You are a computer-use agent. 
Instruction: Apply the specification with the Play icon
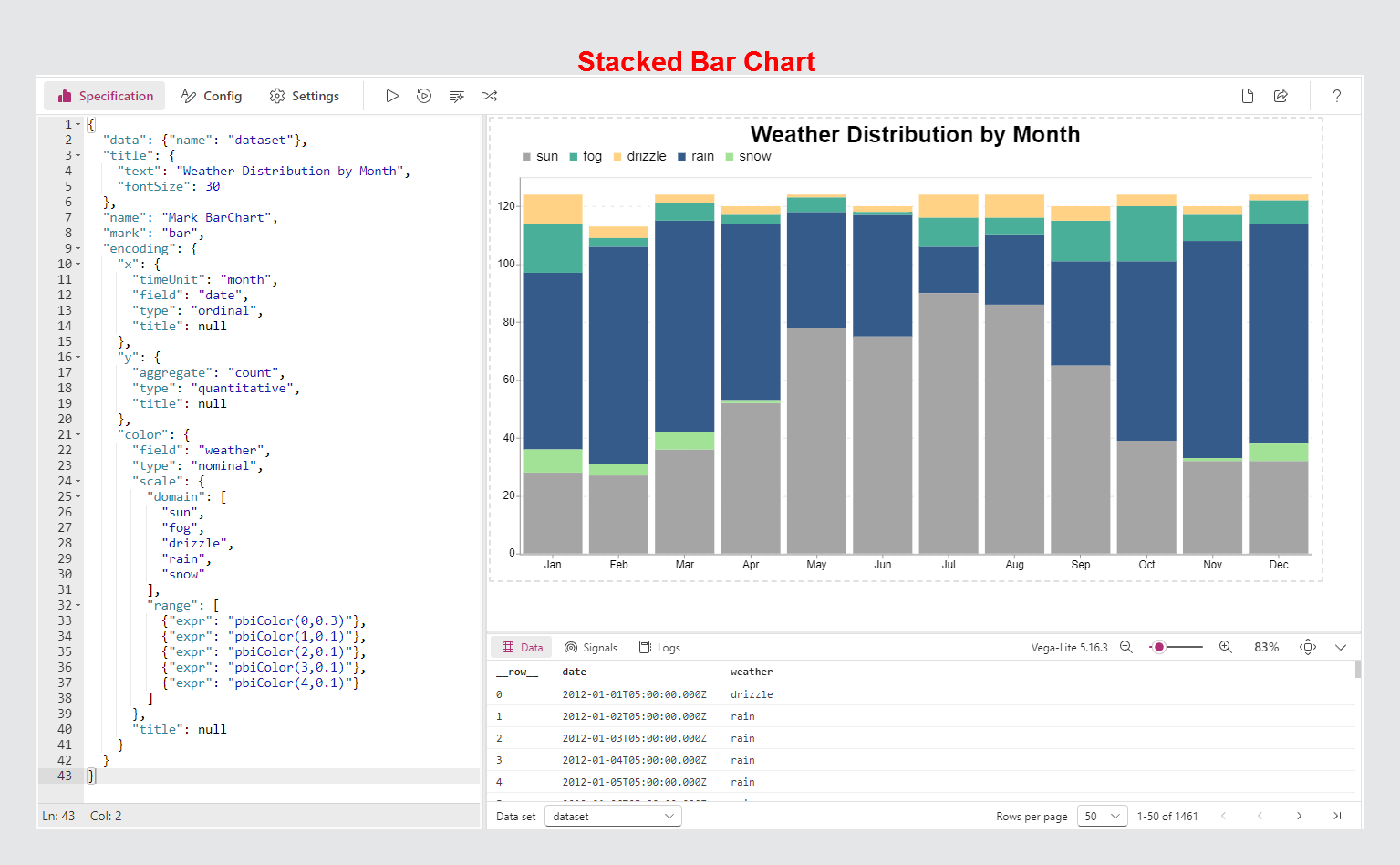(x=392, y=95)
